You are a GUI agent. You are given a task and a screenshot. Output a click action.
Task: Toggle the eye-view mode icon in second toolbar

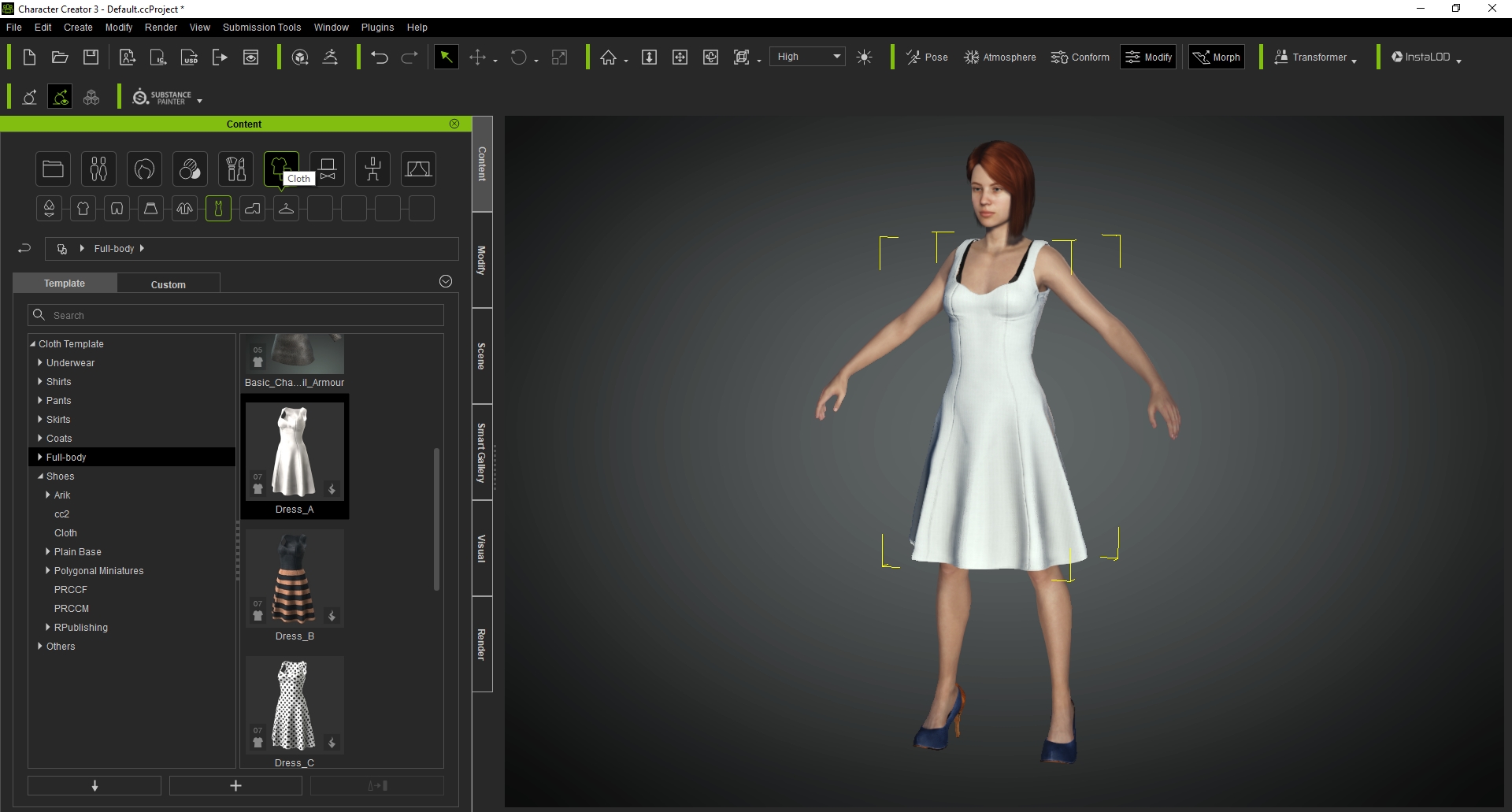[x=60, y=97]
